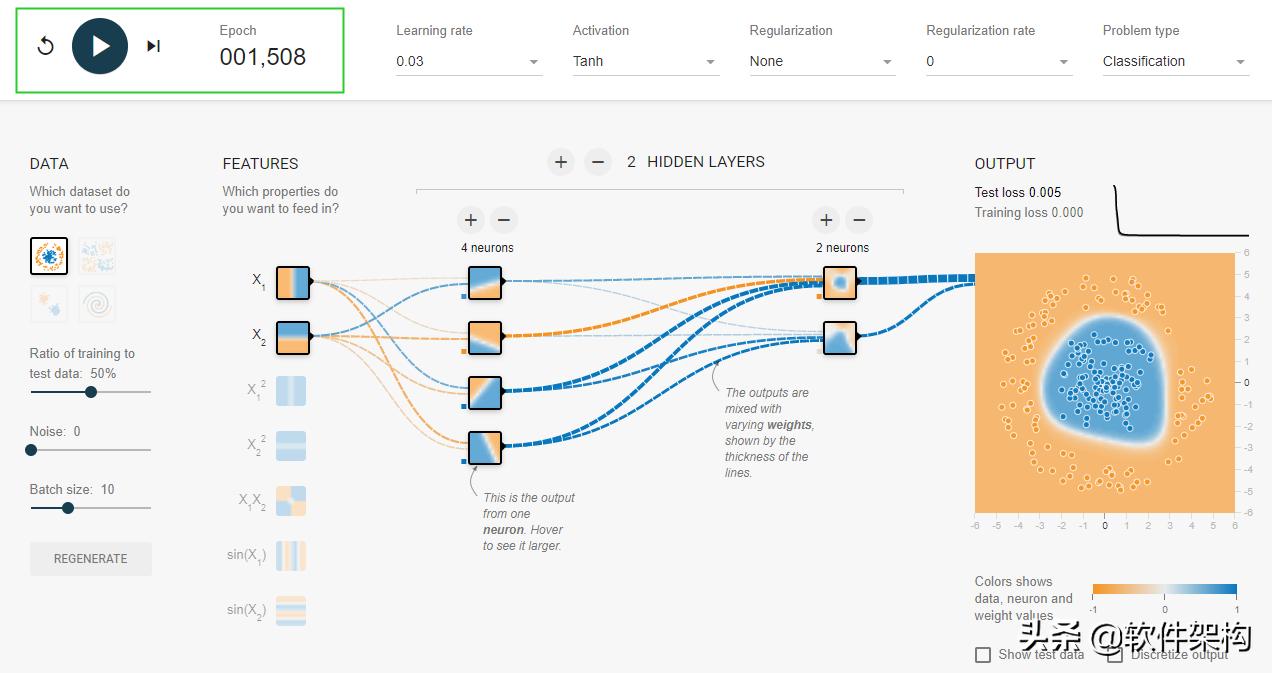This screenshot has height=673, width=1272.
Task: Remove a neuron from the first hidden layer
Action: (x=504, y=220)
